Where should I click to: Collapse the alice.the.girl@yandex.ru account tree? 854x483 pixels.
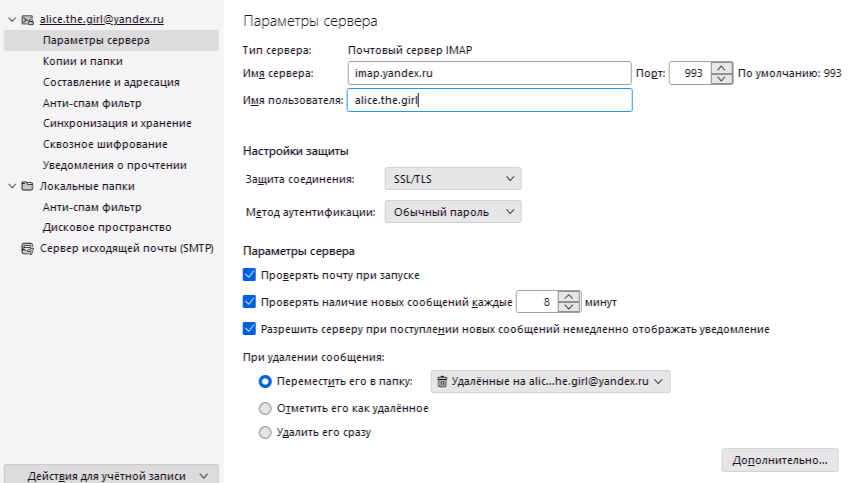coord(11,19)
